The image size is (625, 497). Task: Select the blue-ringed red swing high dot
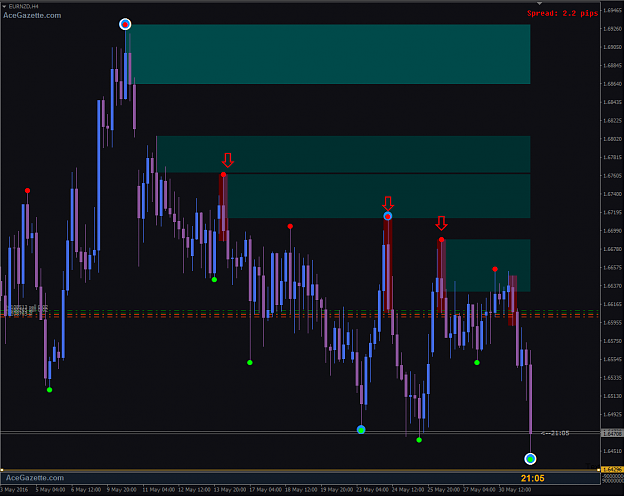387,216
